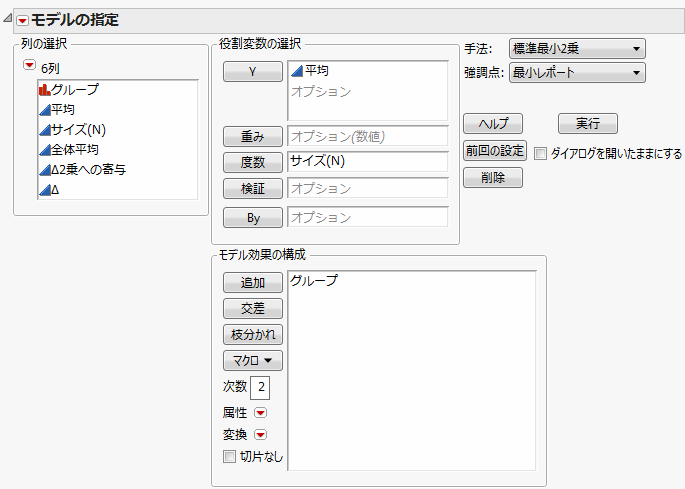Click the red triangle menu beside モデルの指定

(22, 20)
